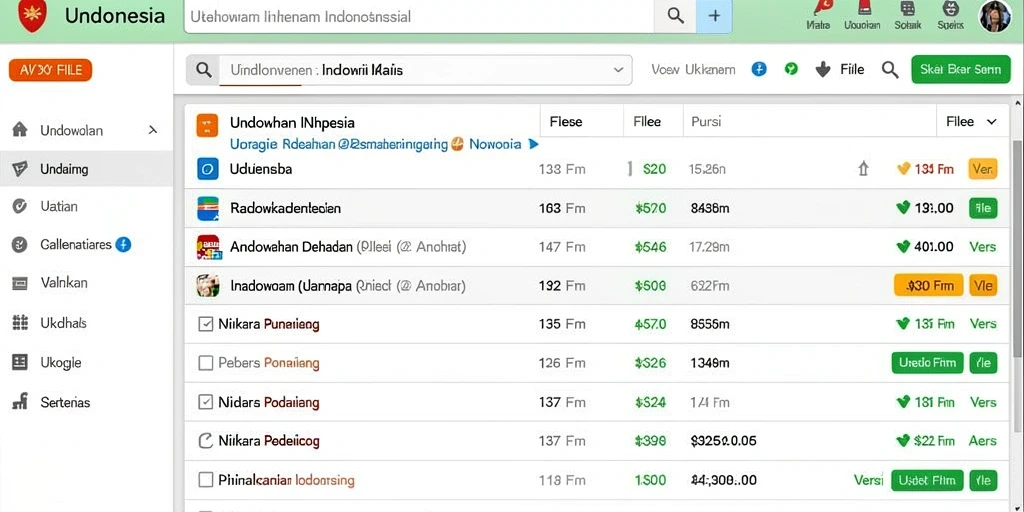Click the blue Uduensba app icon

207,169
